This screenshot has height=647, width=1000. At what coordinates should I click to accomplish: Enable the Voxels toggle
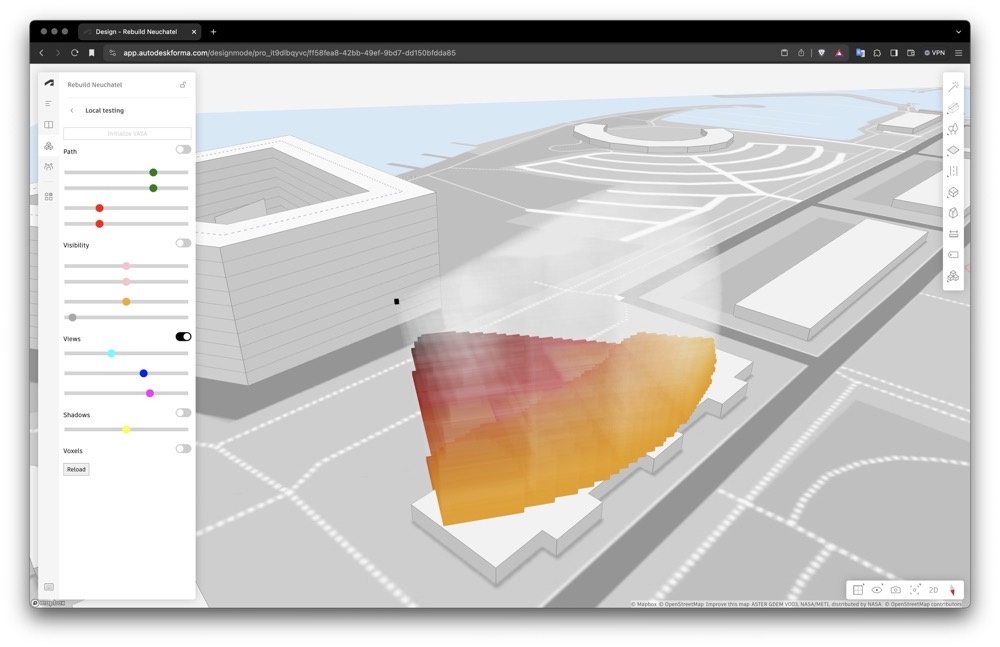(183, 449)
